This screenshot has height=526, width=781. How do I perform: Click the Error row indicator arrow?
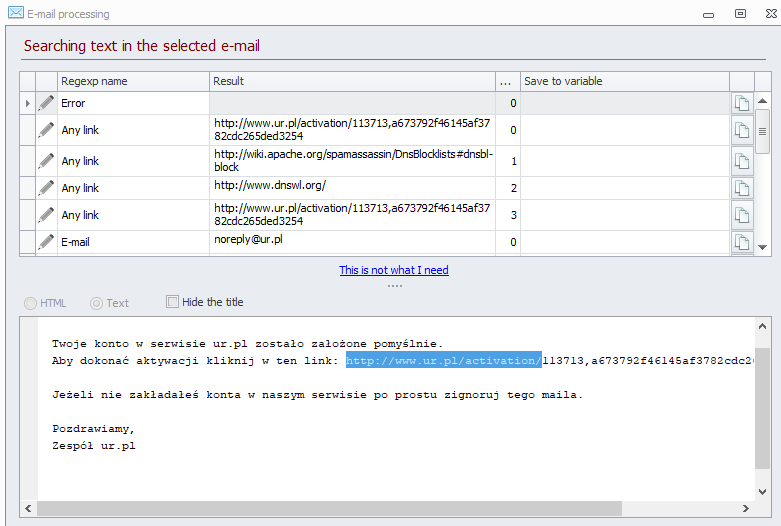(x=27, y=103)
